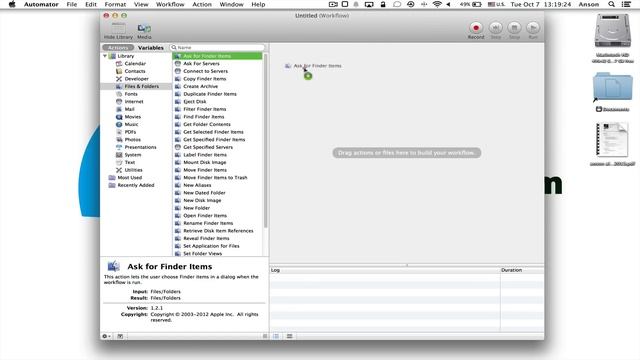Open the Recently Added smart group
This screenshot has width=640, height=360.
[x=136, y=185]
